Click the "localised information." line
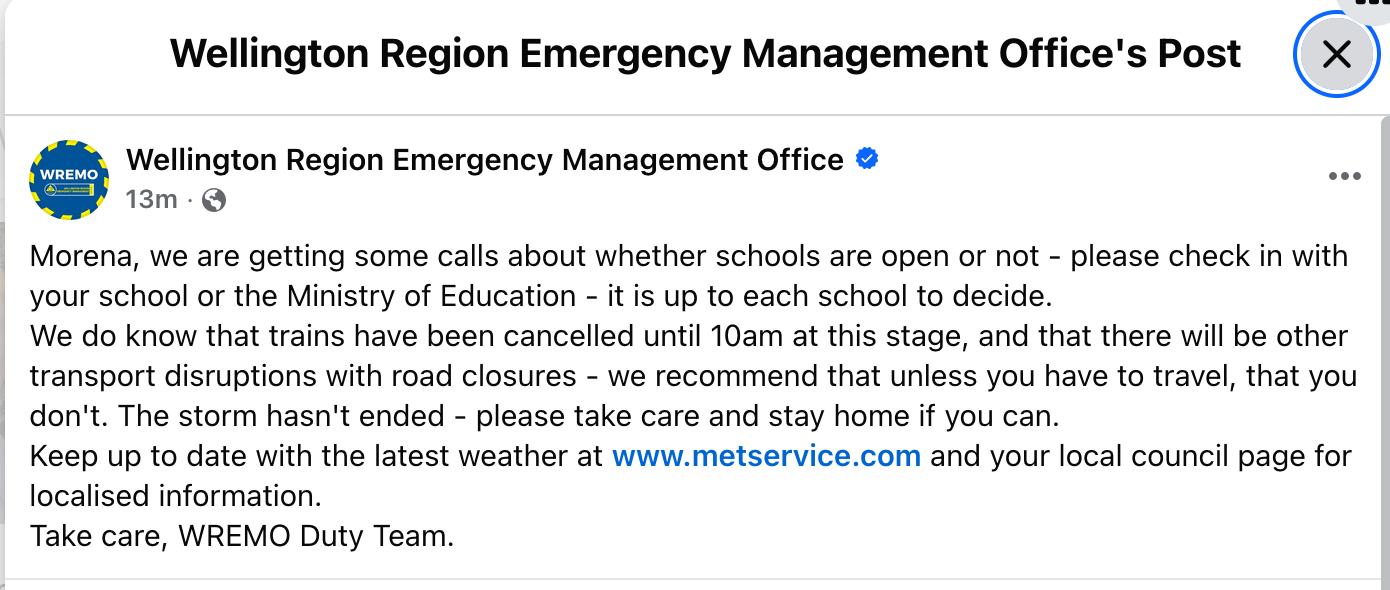 [175, 496]
